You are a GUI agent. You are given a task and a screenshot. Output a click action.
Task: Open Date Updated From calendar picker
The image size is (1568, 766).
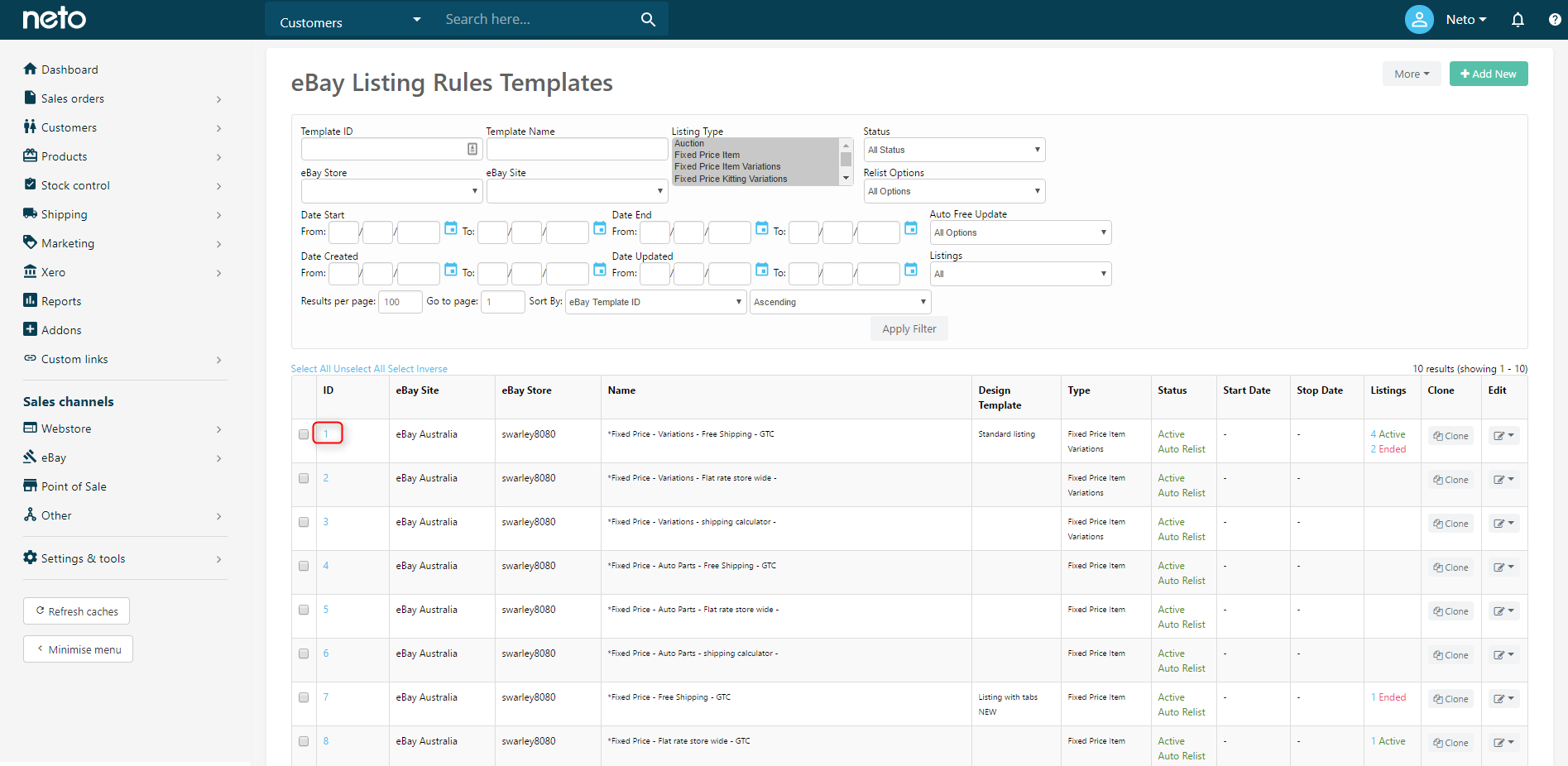coord(762,270)
